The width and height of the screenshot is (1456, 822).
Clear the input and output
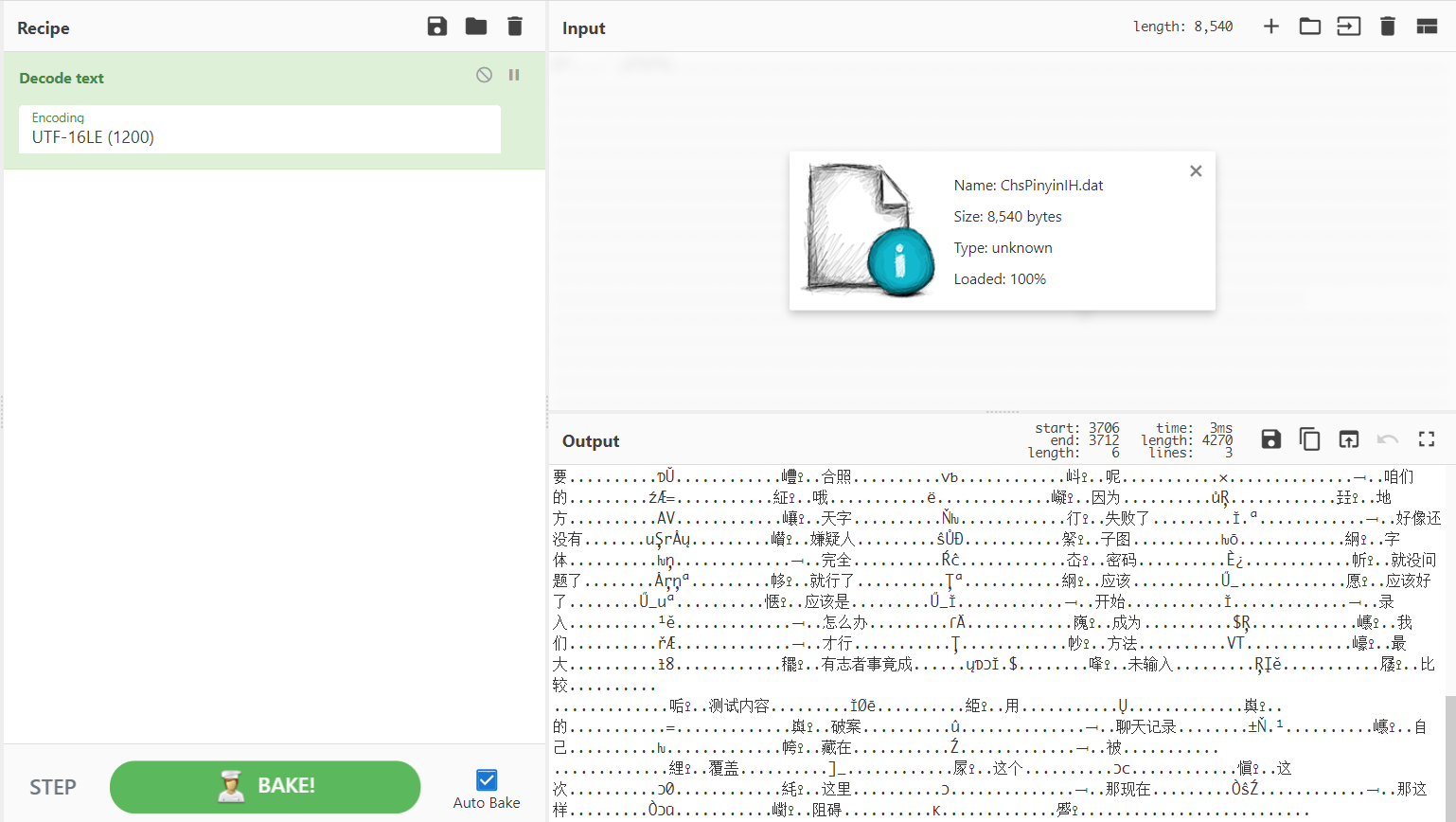[x=1388, y=27]
